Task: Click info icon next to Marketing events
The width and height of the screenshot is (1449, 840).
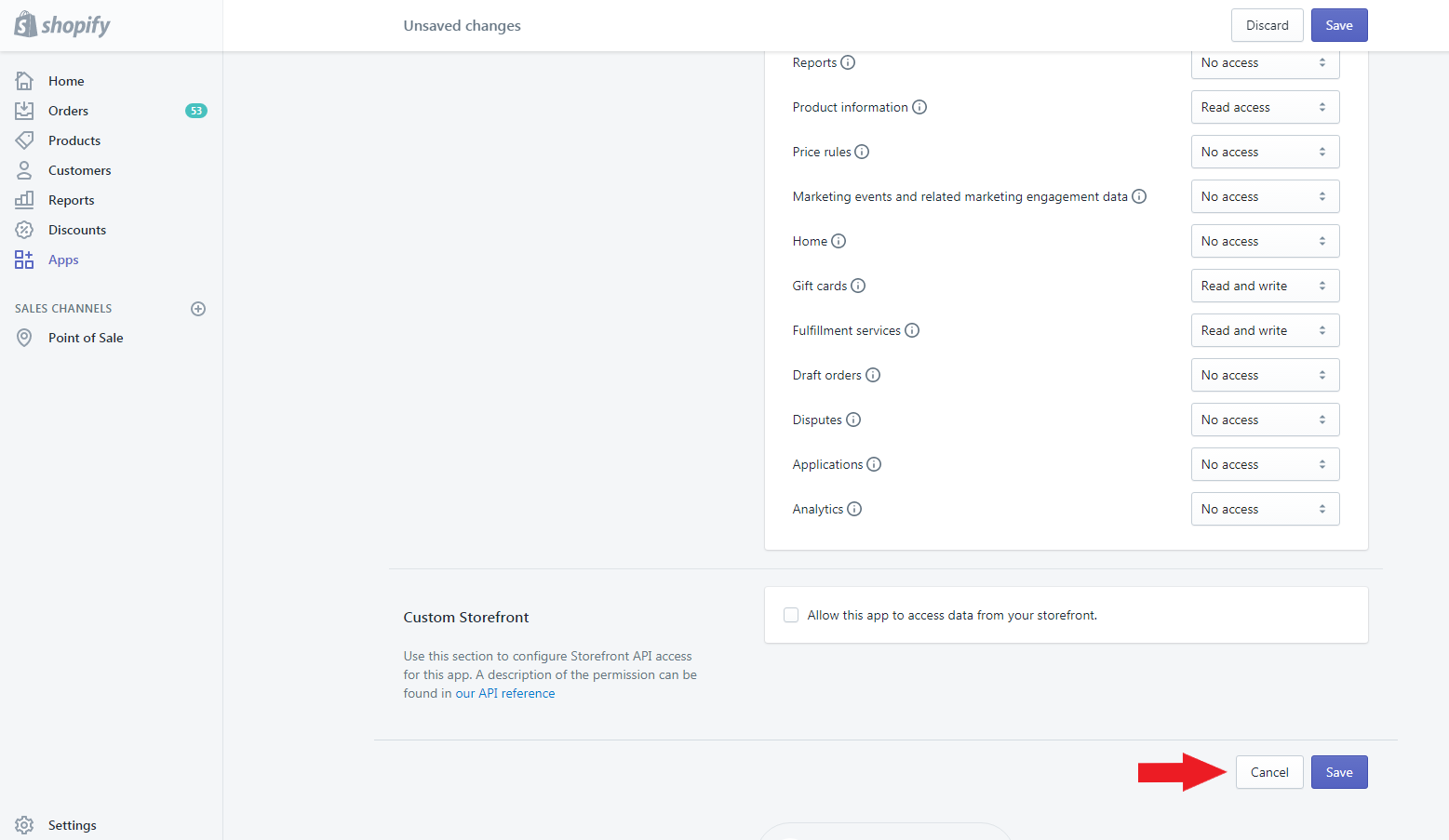Action: (1139, 196)
